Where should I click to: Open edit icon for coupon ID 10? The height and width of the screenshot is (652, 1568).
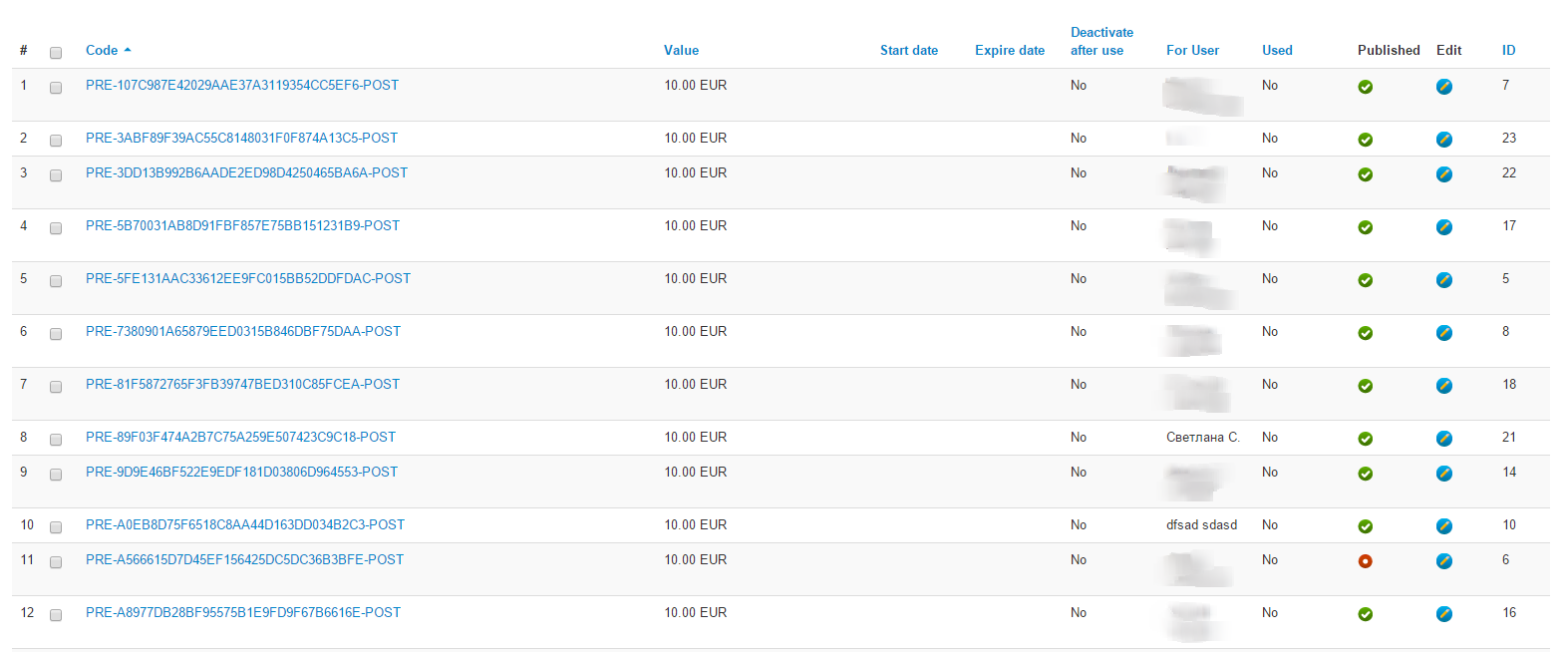[x=1443, y=526]
